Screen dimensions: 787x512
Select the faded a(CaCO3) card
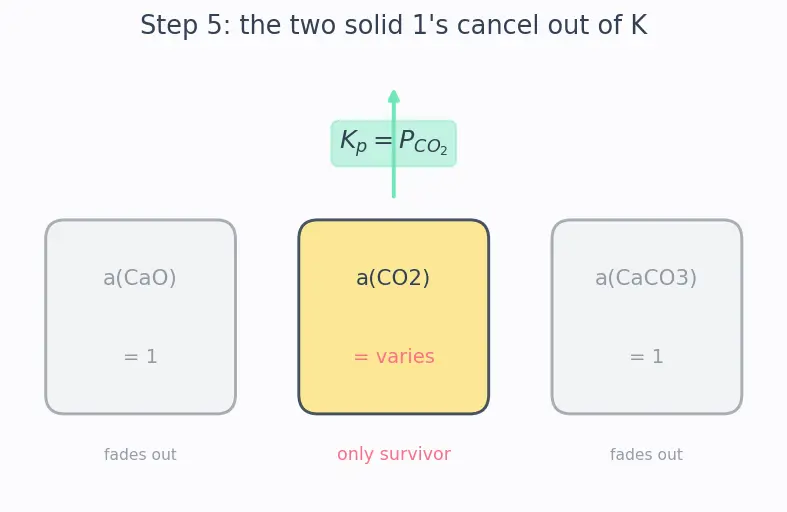[x=646, y=317]
